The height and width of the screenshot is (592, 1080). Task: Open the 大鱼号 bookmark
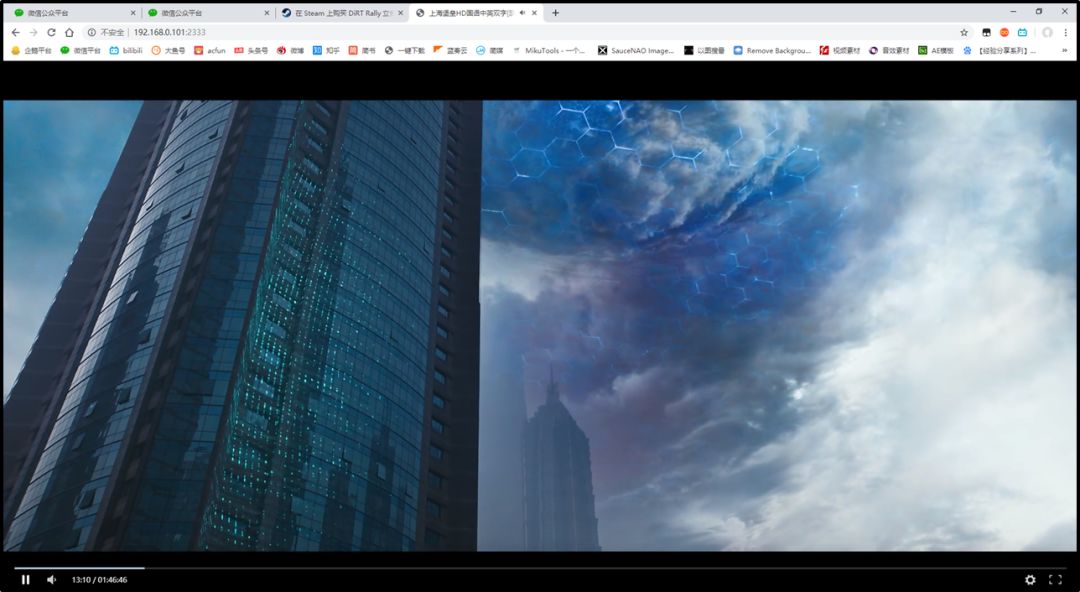[168, 50]
